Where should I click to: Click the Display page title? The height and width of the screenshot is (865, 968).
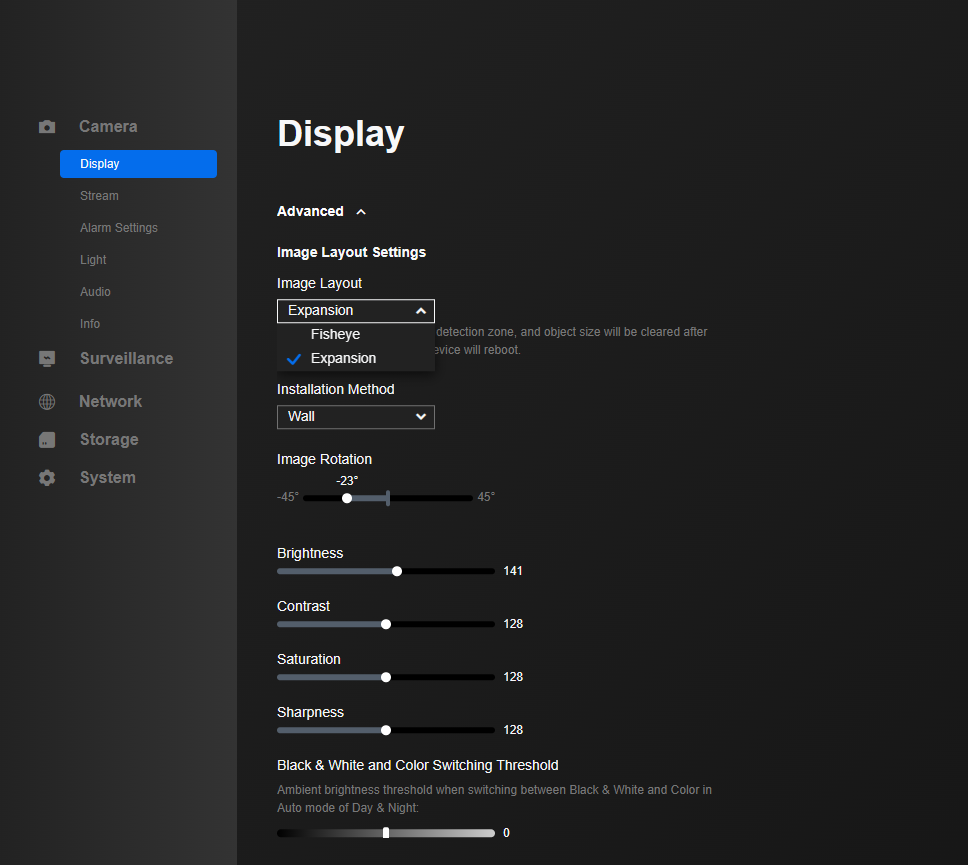tap(341, 133)
